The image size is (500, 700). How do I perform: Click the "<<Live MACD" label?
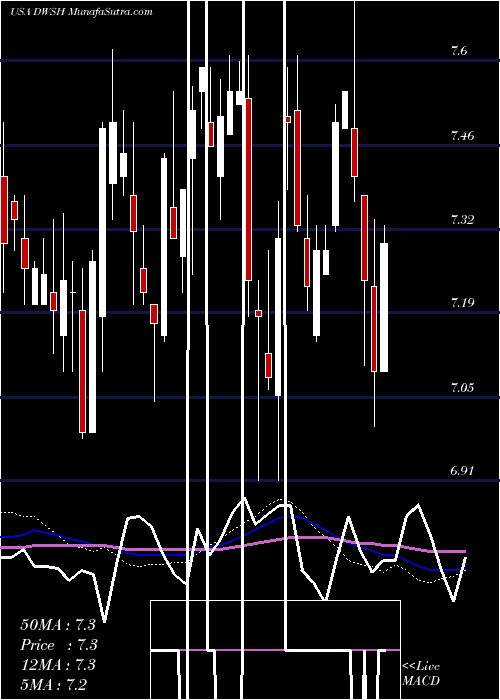point(421,673)
